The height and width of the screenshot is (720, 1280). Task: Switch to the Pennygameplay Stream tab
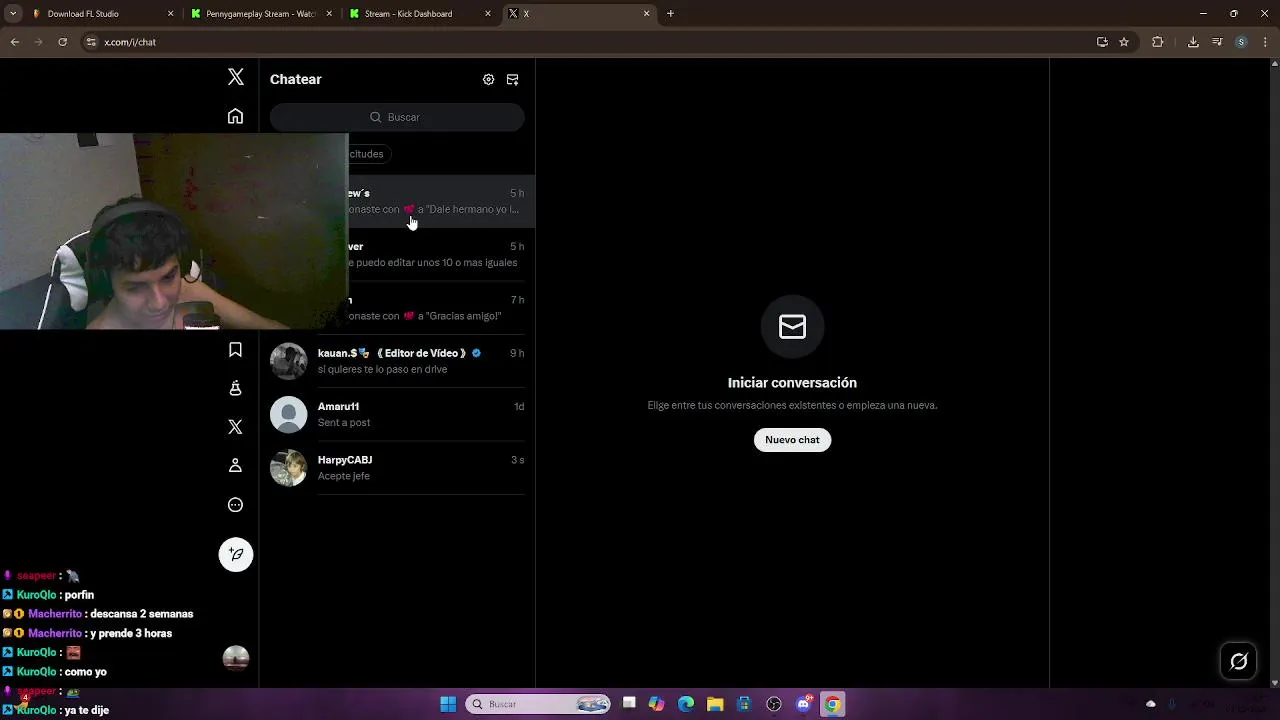coord(260,14)
